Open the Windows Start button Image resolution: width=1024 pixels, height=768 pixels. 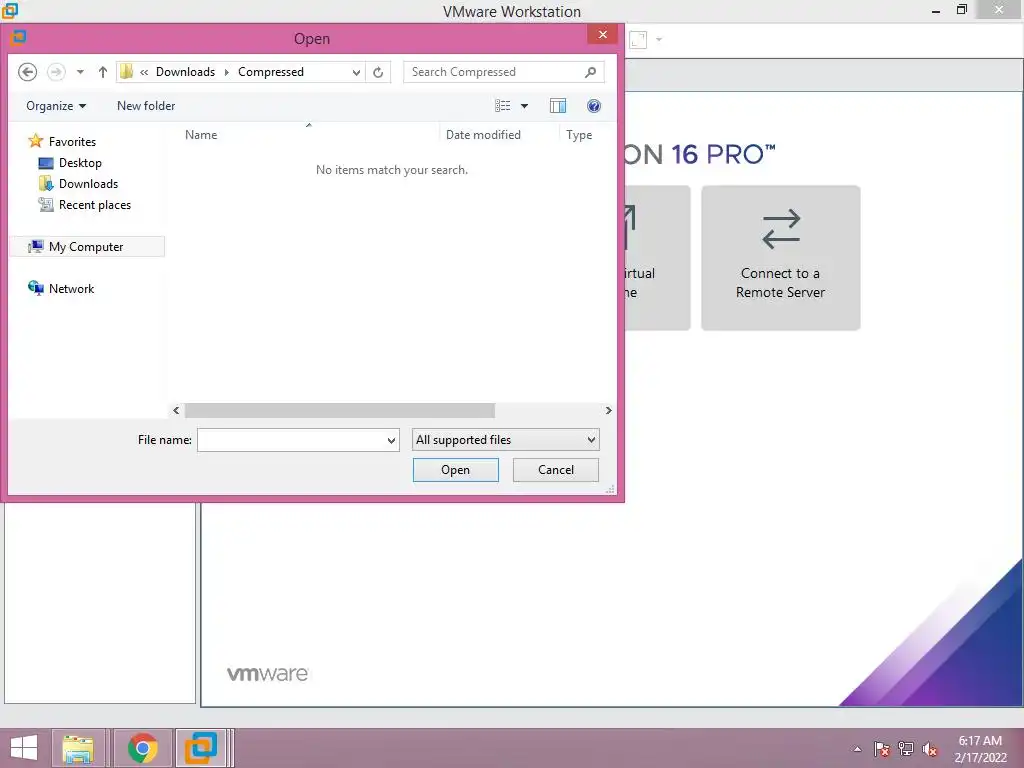tap(24, 748)
